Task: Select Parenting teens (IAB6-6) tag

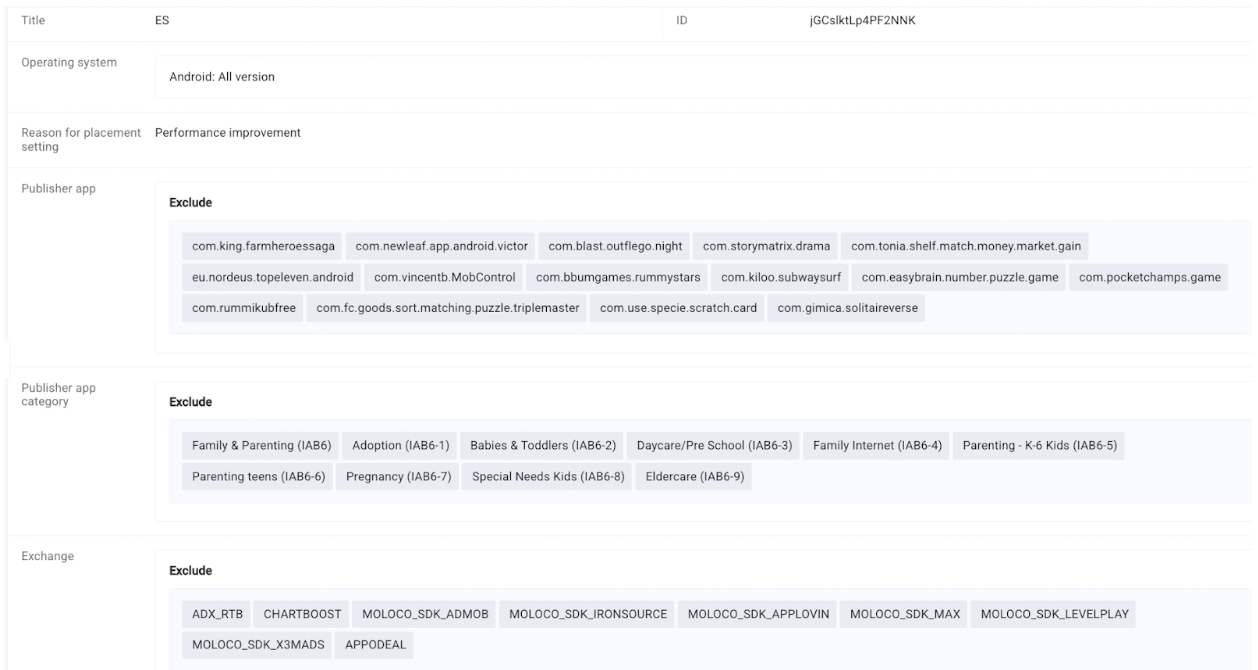Action: 259,476
